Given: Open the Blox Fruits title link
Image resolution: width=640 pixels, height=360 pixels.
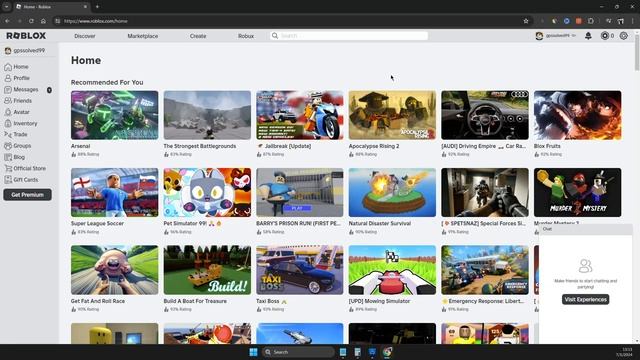Looking at the screenshot, I should [547, 146].
